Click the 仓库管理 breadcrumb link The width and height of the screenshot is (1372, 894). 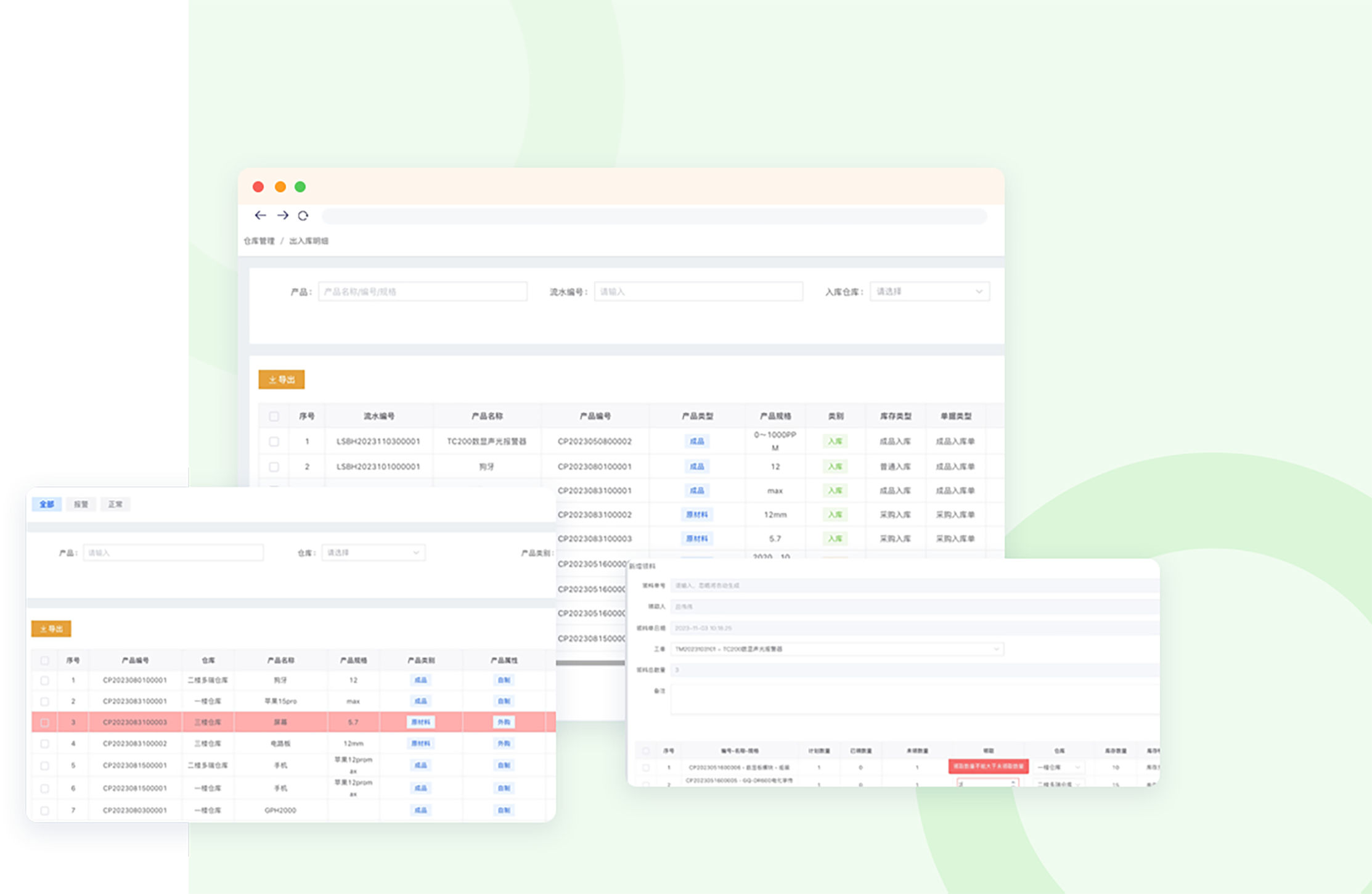pos(259,241)
